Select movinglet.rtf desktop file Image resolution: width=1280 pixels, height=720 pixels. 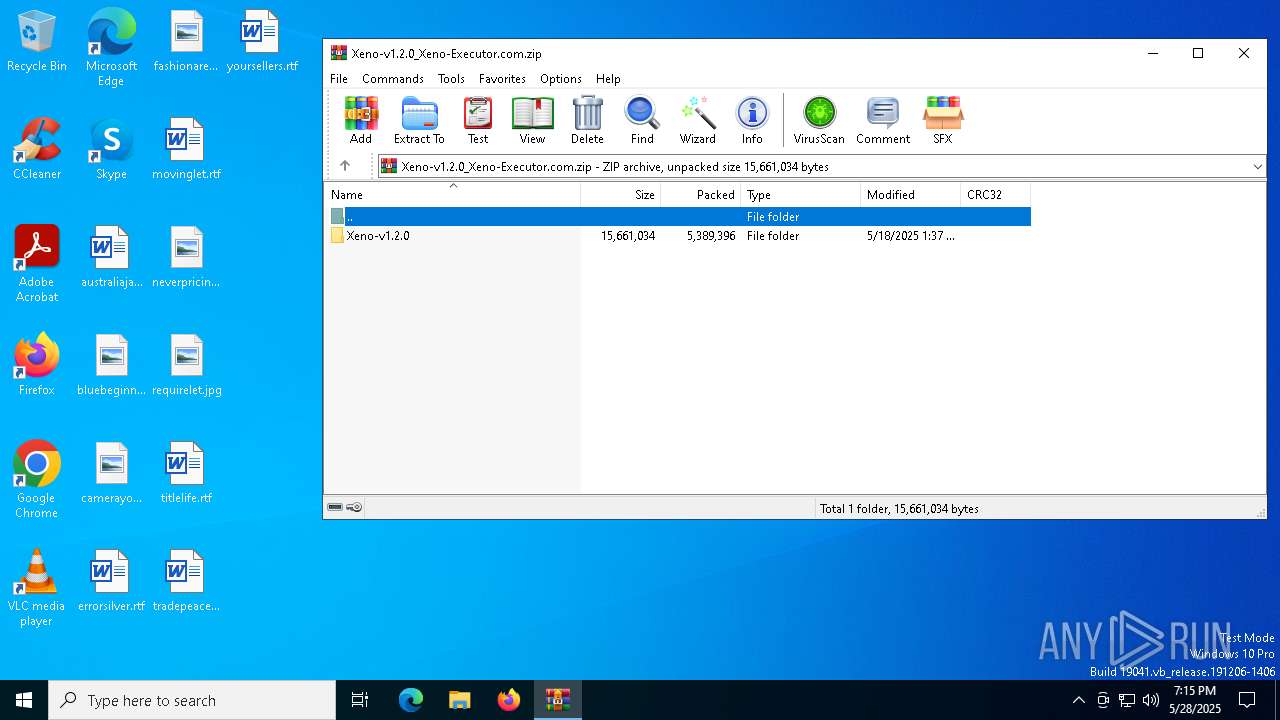[186, 148]
